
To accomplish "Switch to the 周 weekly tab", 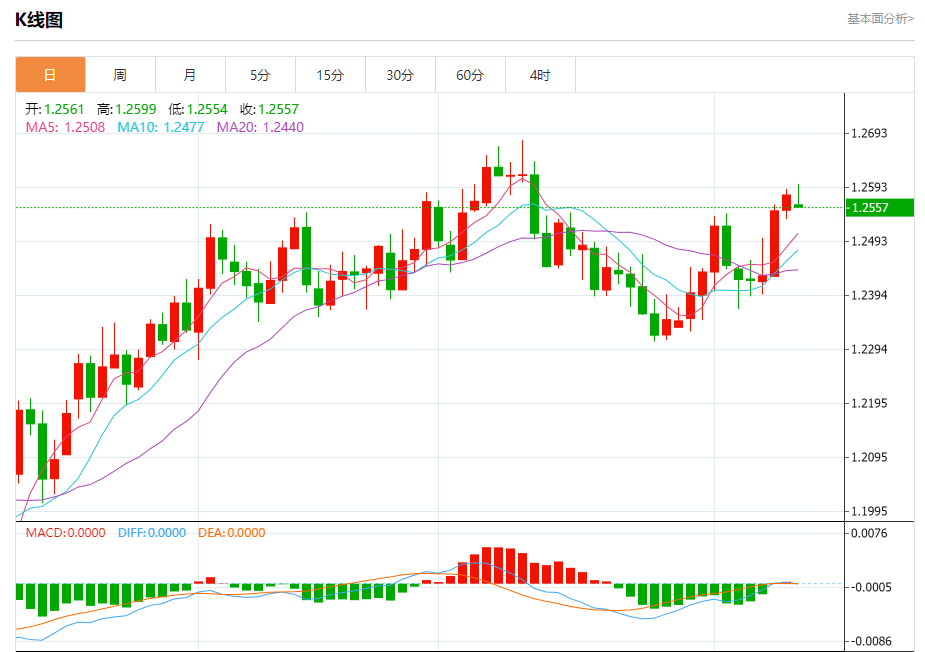I will 120,75.
